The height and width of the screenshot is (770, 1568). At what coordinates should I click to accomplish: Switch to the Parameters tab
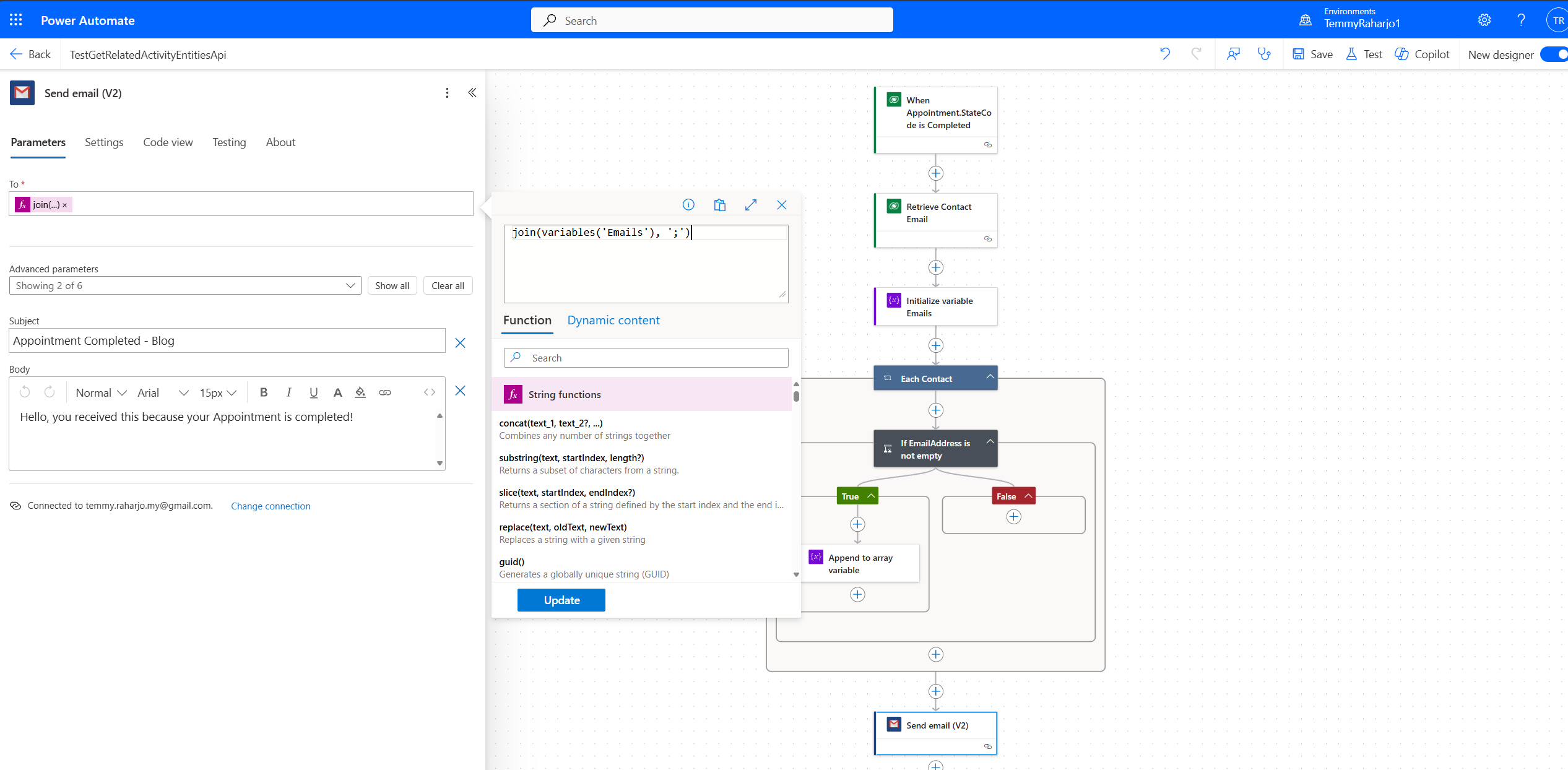[38, 142]
